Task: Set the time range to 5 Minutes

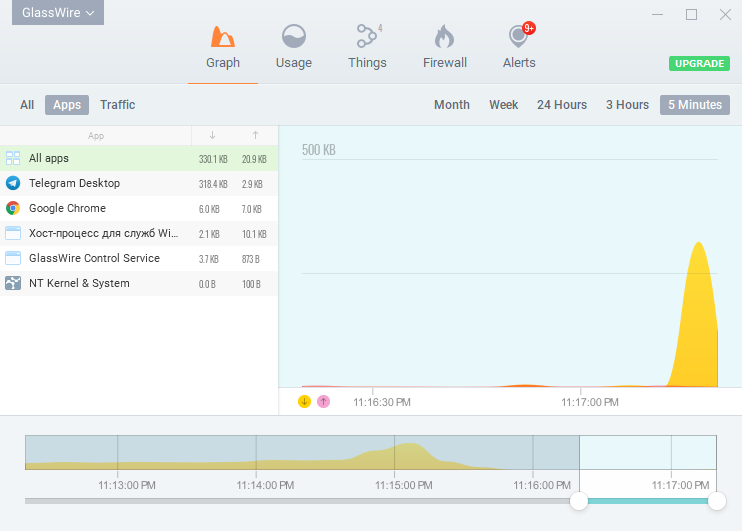Action: point(695,105)
